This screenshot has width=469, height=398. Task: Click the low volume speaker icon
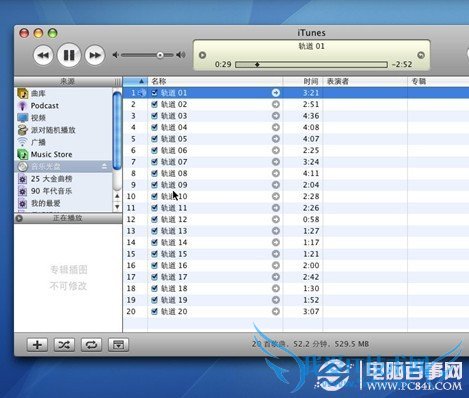click(x=115, y=55)
